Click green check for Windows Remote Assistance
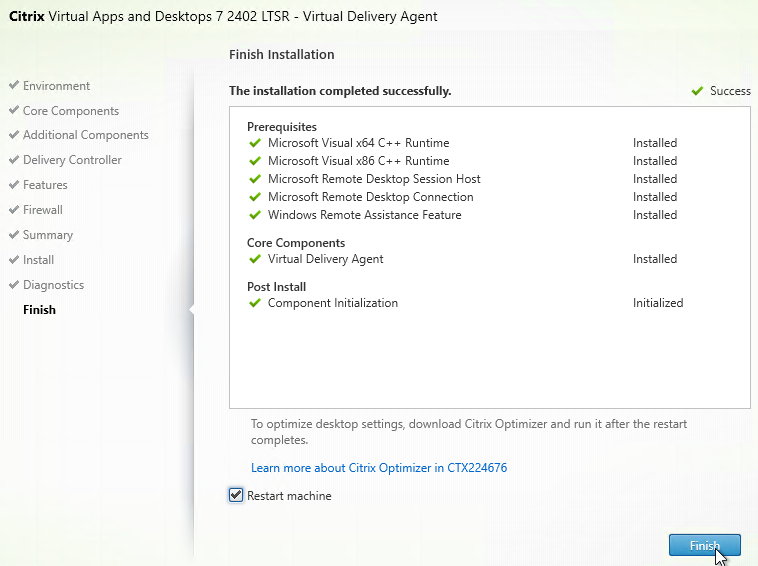 [x=255, y=215]
